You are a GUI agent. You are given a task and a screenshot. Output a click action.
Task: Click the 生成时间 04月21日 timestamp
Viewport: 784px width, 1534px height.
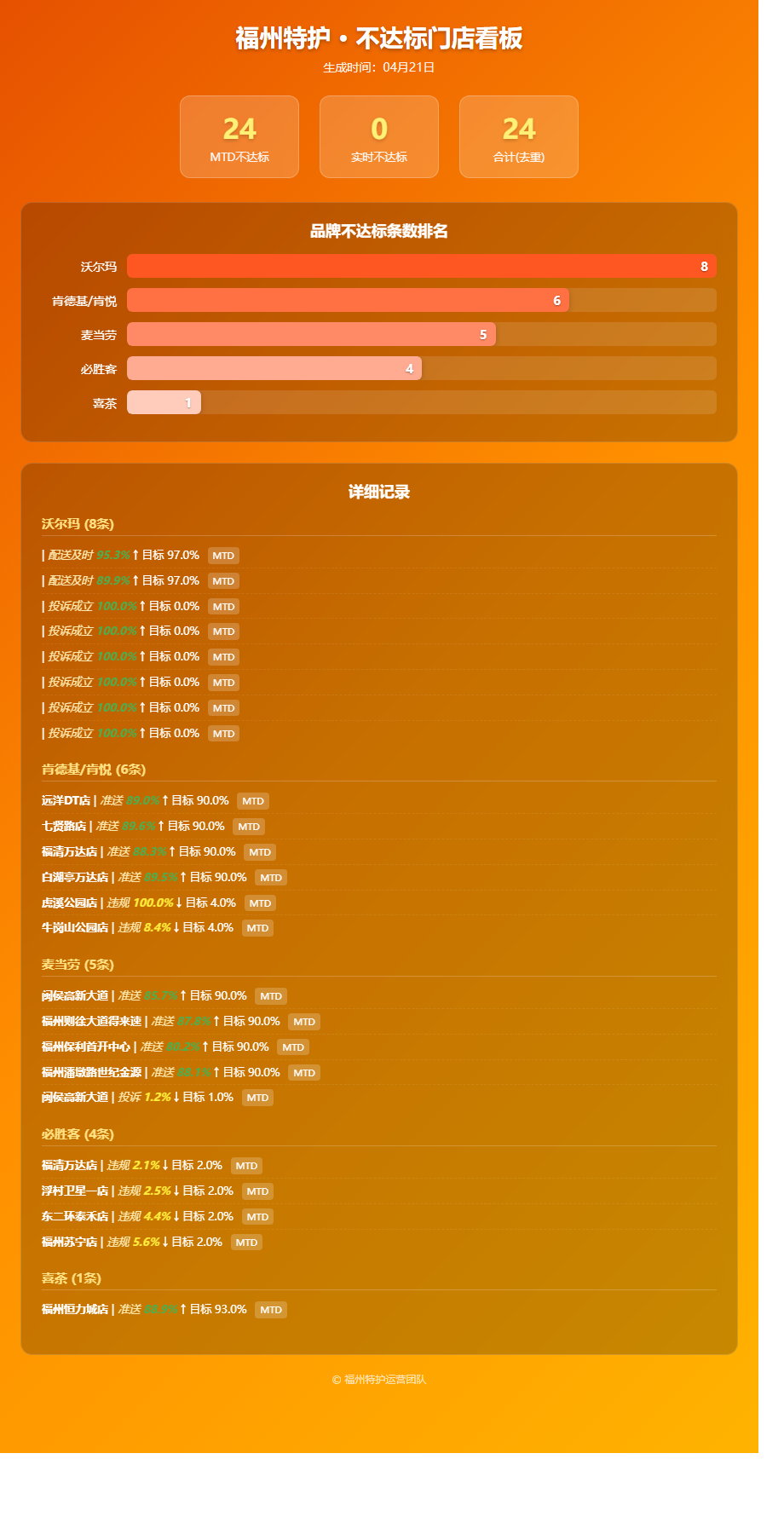(379, 67)
